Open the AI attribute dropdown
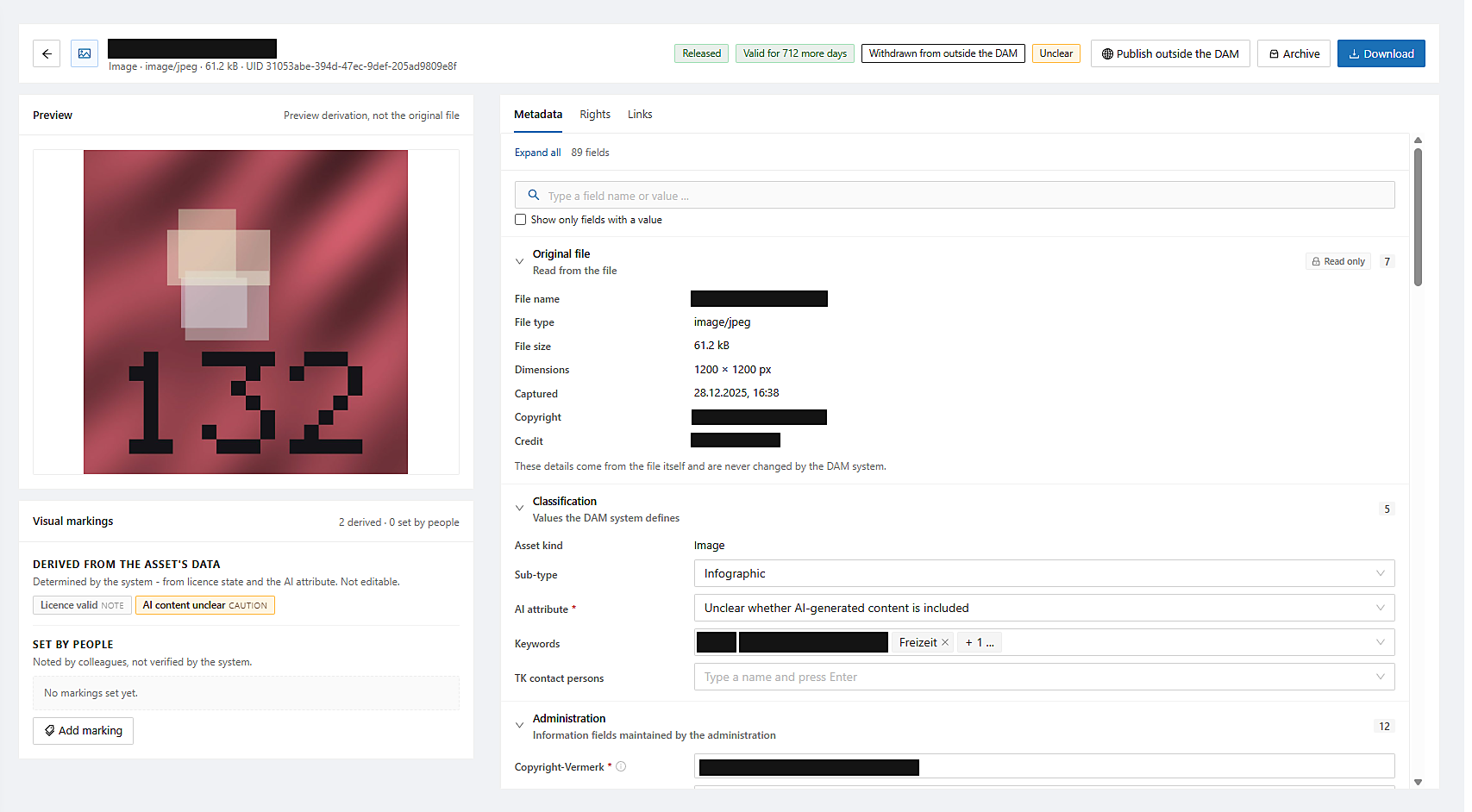The height and width of the screenshot is (812, 1472). [x=1044, y=608]
